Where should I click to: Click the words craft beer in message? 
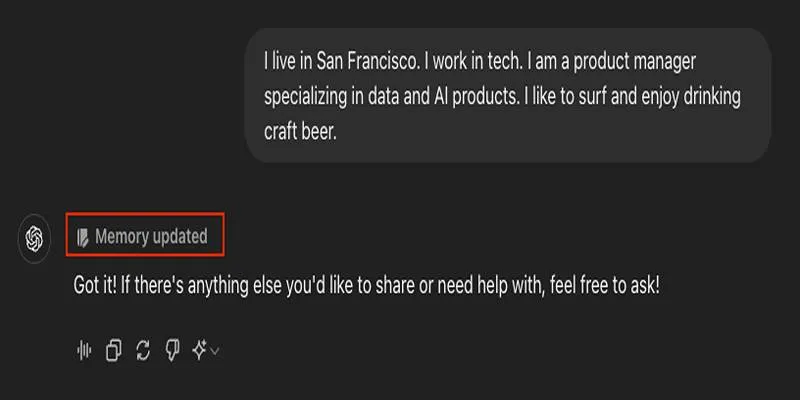pyautogui.click(x=301, y=131)
